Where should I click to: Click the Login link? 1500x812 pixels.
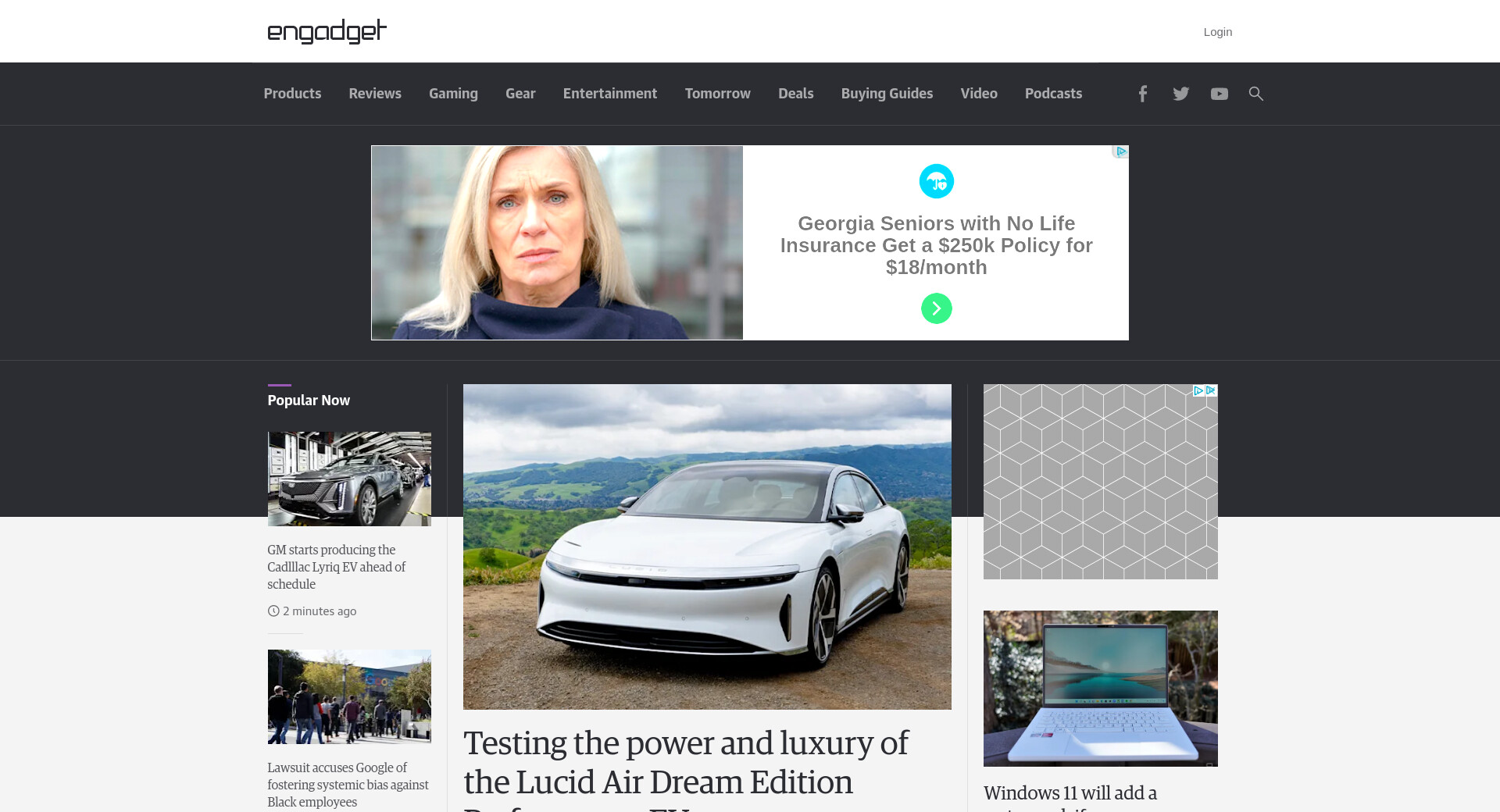[x=1217, y=32]
